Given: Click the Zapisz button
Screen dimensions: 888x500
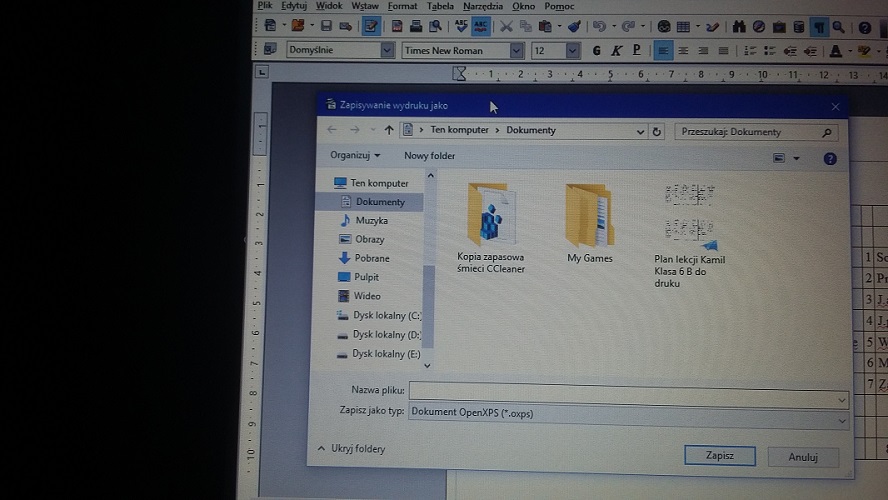Looking at the screenshot, I should click(x=719, y=456).
